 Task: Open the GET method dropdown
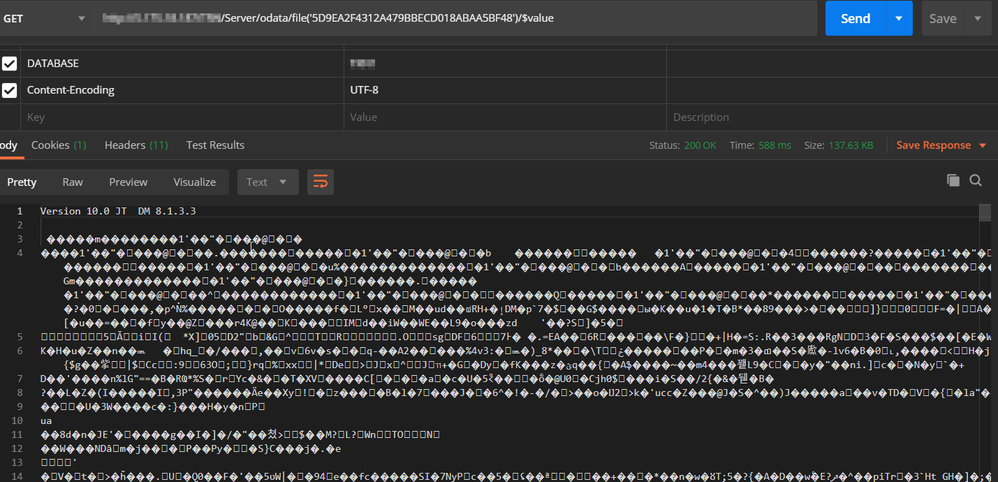coord(45,18)
